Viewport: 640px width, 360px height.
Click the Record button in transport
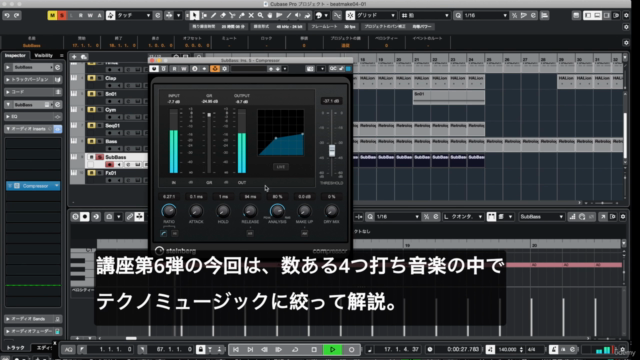[x=351, y=349]
